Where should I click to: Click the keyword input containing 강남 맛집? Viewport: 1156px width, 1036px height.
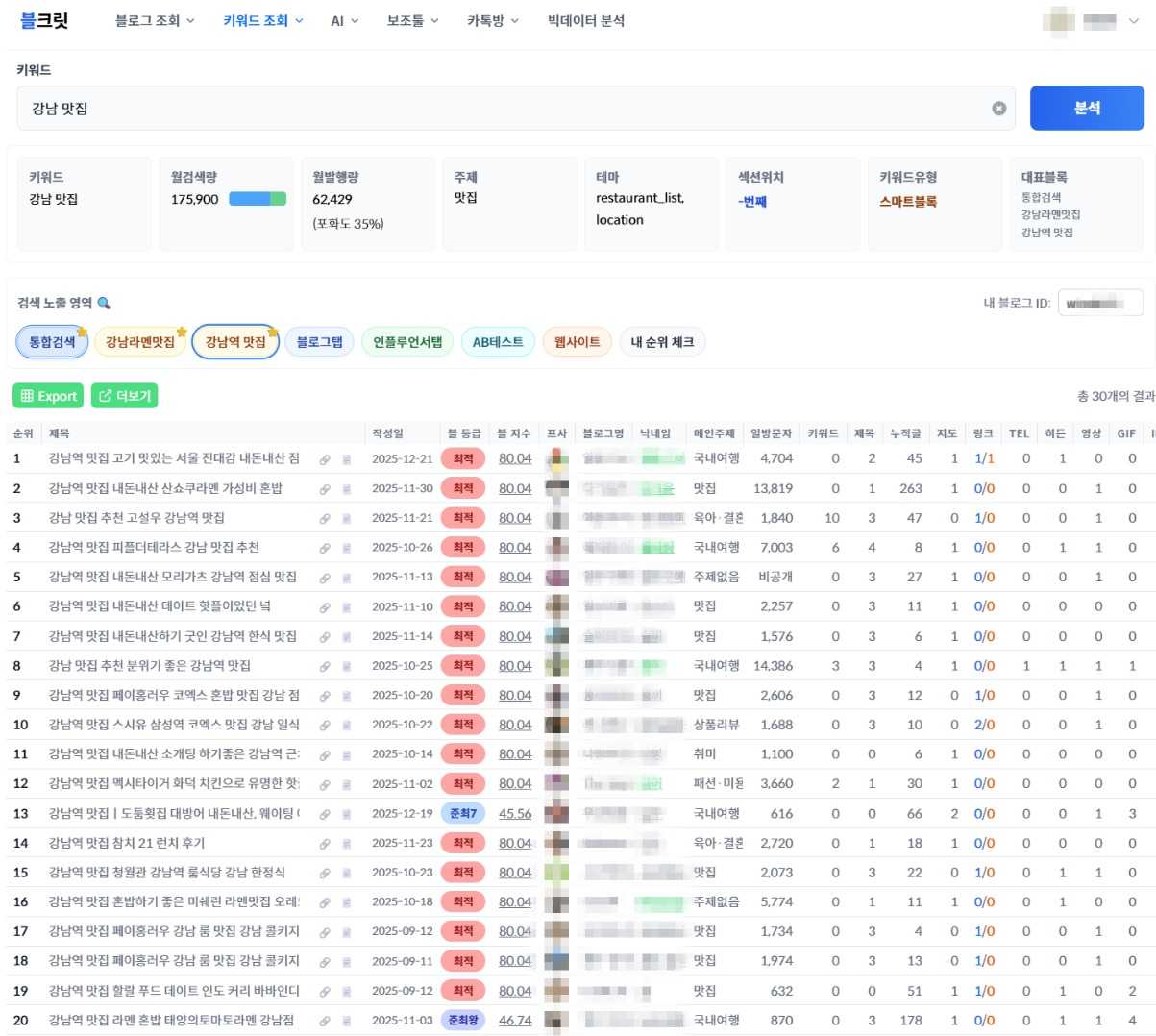click(x=516, y=109)
